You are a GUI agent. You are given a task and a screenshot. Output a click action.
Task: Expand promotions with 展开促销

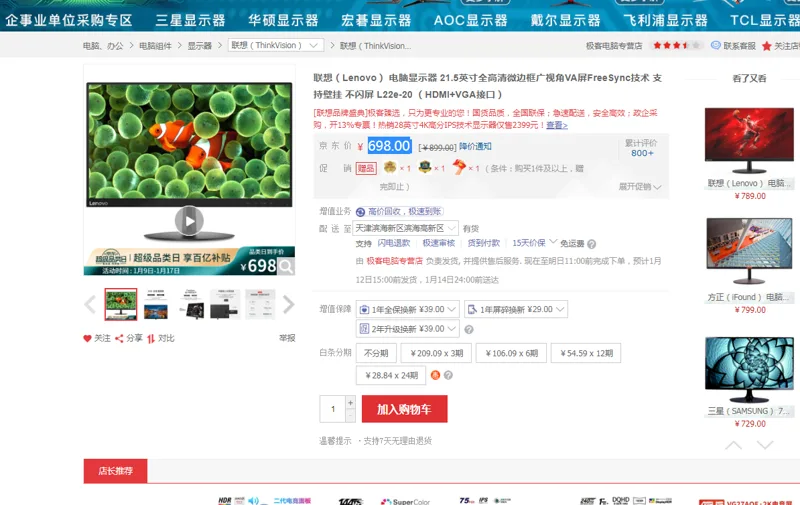[640, 187]
